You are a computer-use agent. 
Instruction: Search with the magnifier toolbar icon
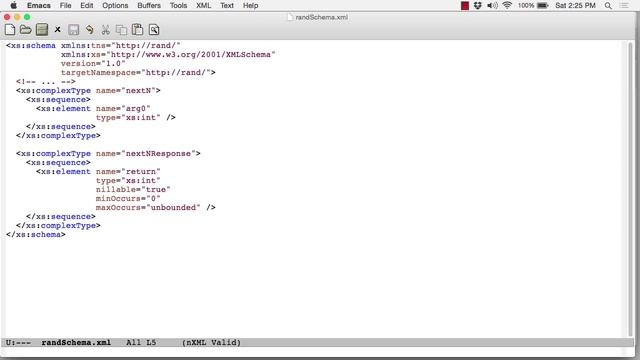154,29
